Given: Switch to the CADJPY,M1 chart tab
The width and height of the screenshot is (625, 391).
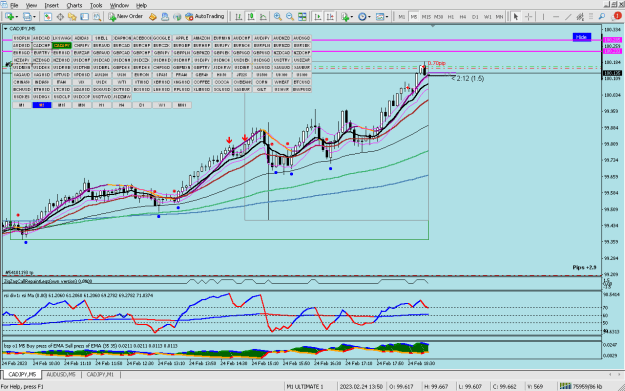Looking at the screenshot, I should (100, 375).
